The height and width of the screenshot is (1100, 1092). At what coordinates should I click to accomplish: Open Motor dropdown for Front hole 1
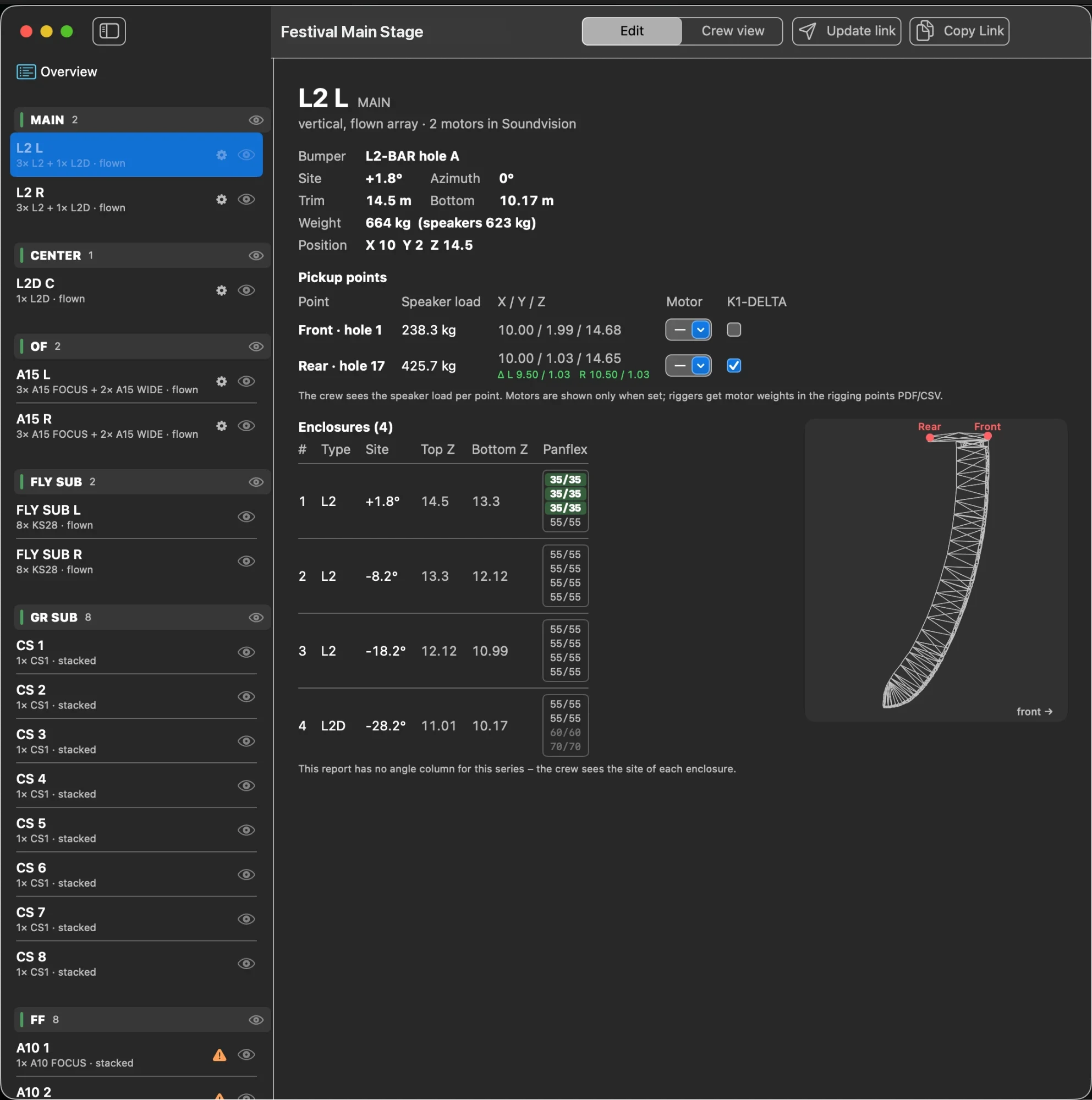pyautogui.click(x=688, y=329)
